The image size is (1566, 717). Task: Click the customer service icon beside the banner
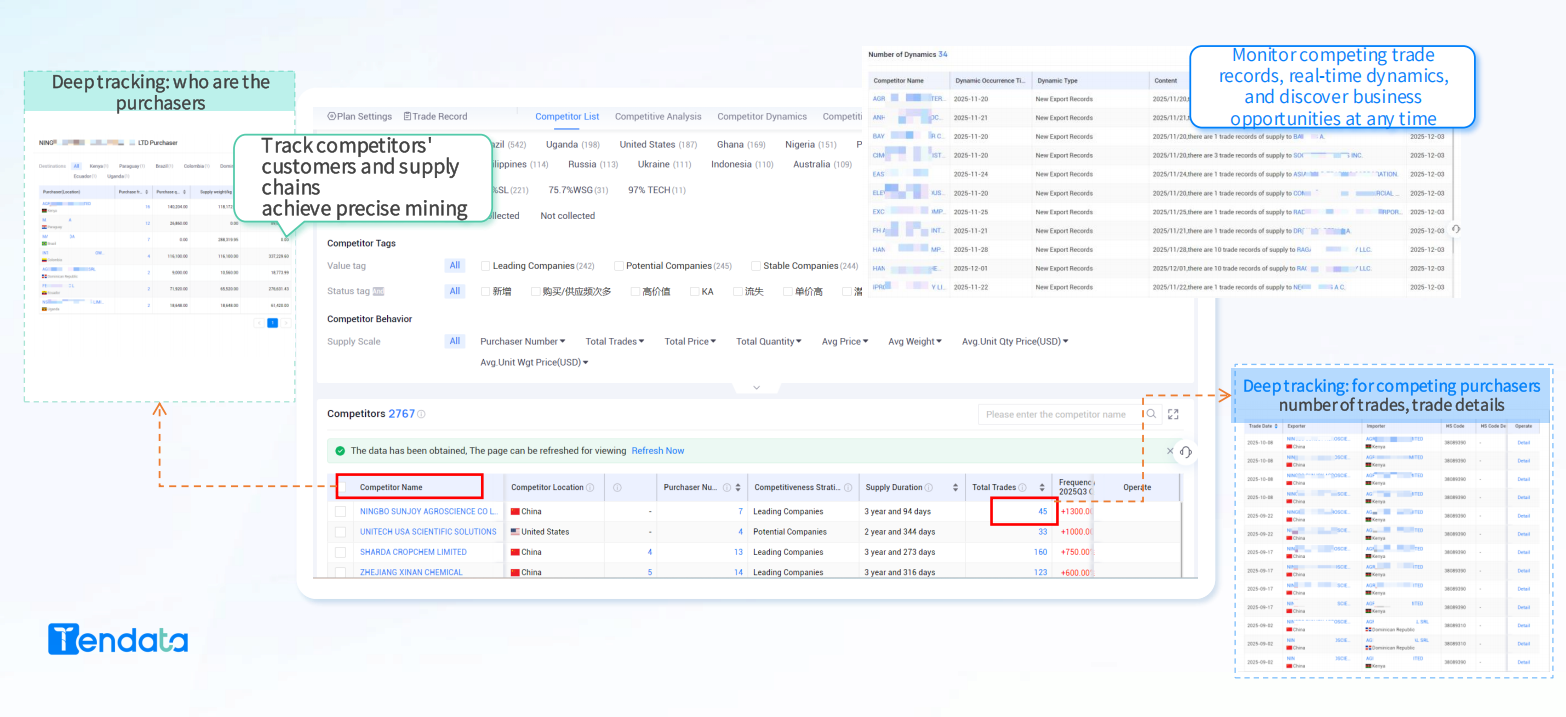(1185, 452)
